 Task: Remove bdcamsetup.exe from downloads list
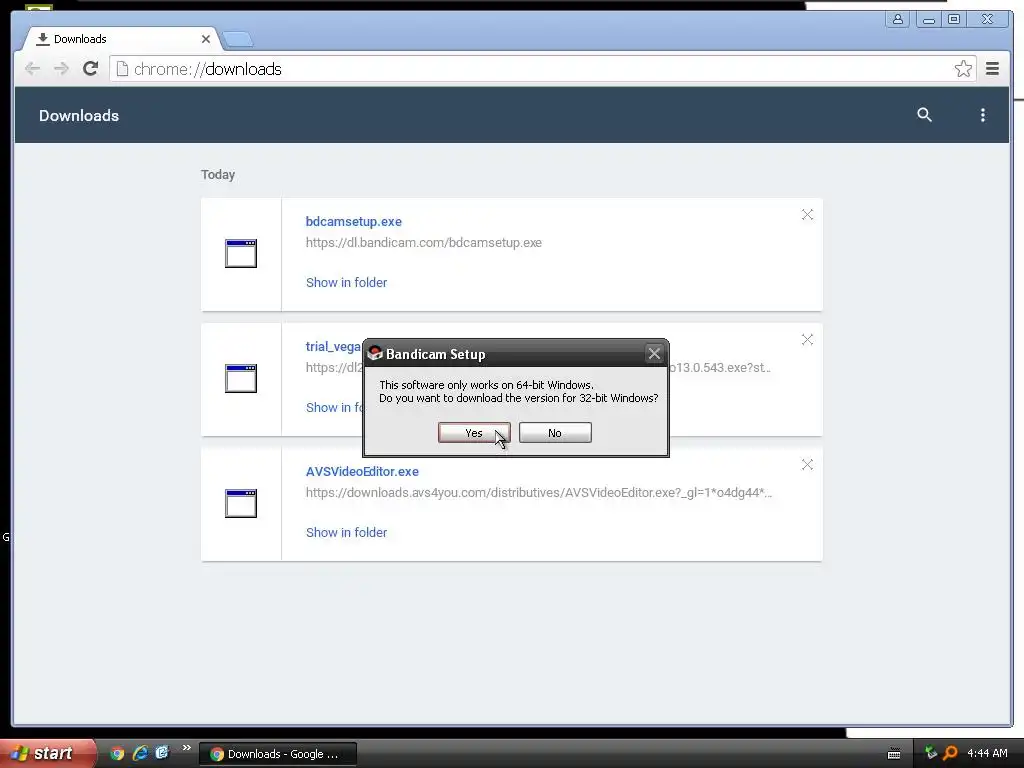pyautogui.click(x=807, y=215)
